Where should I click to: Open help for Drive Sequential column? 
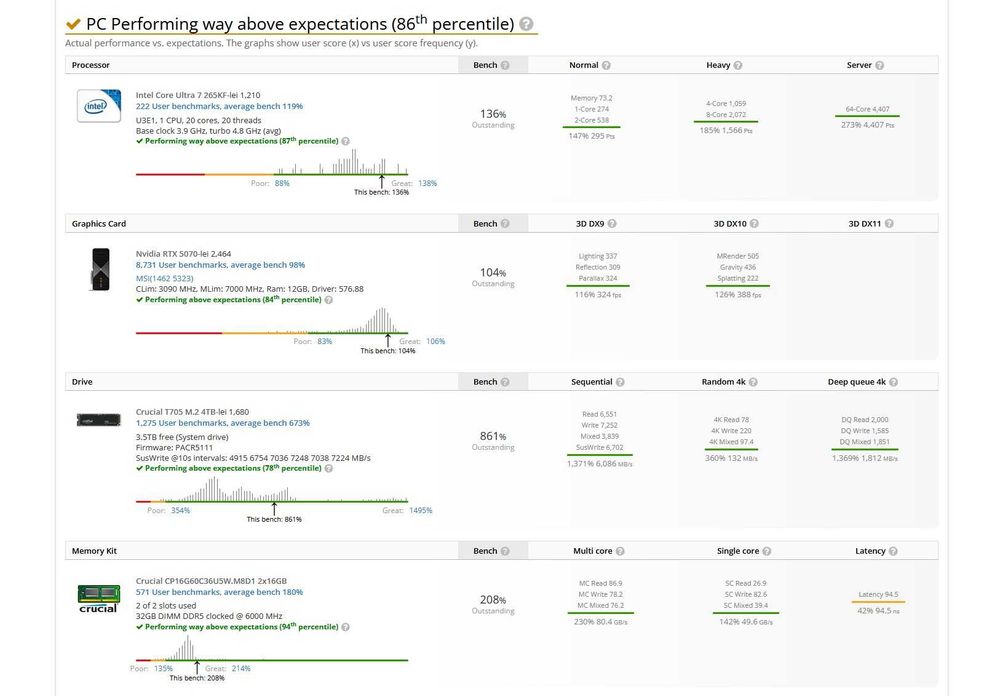coord(620,382)
